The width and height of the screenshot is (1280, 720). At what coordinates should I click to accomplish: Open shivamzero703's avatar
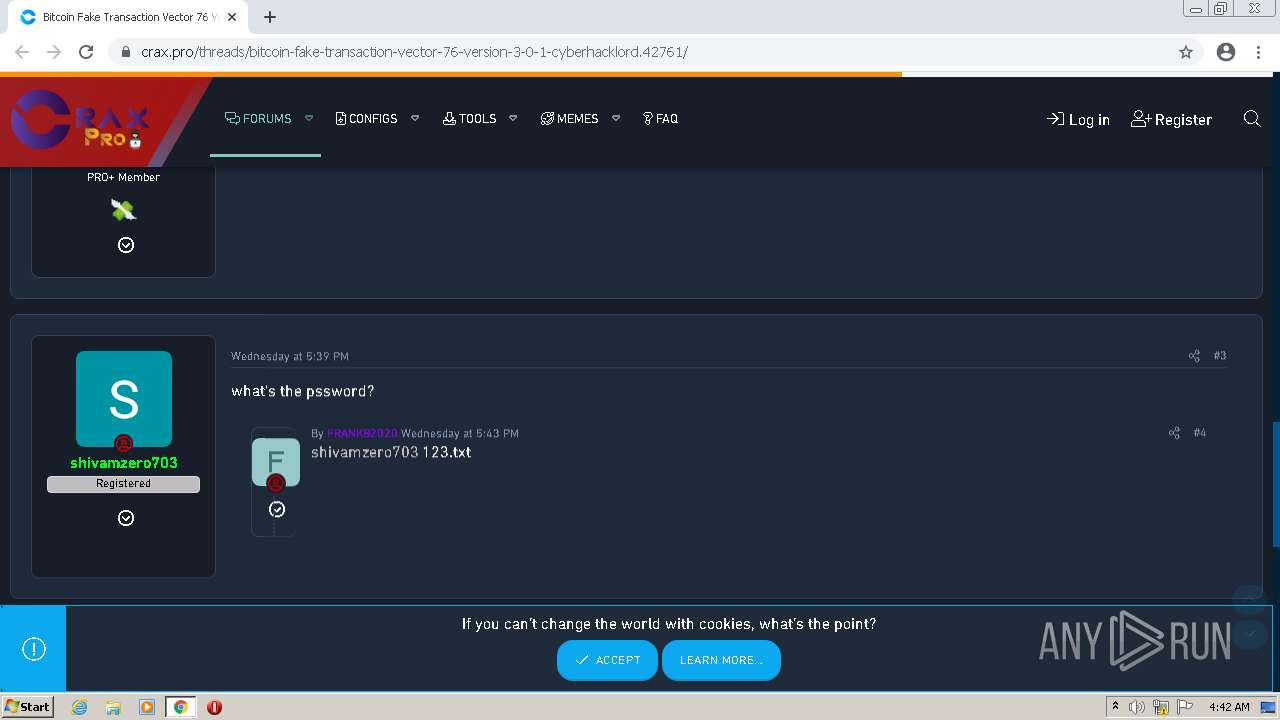(x=124, y=399)
